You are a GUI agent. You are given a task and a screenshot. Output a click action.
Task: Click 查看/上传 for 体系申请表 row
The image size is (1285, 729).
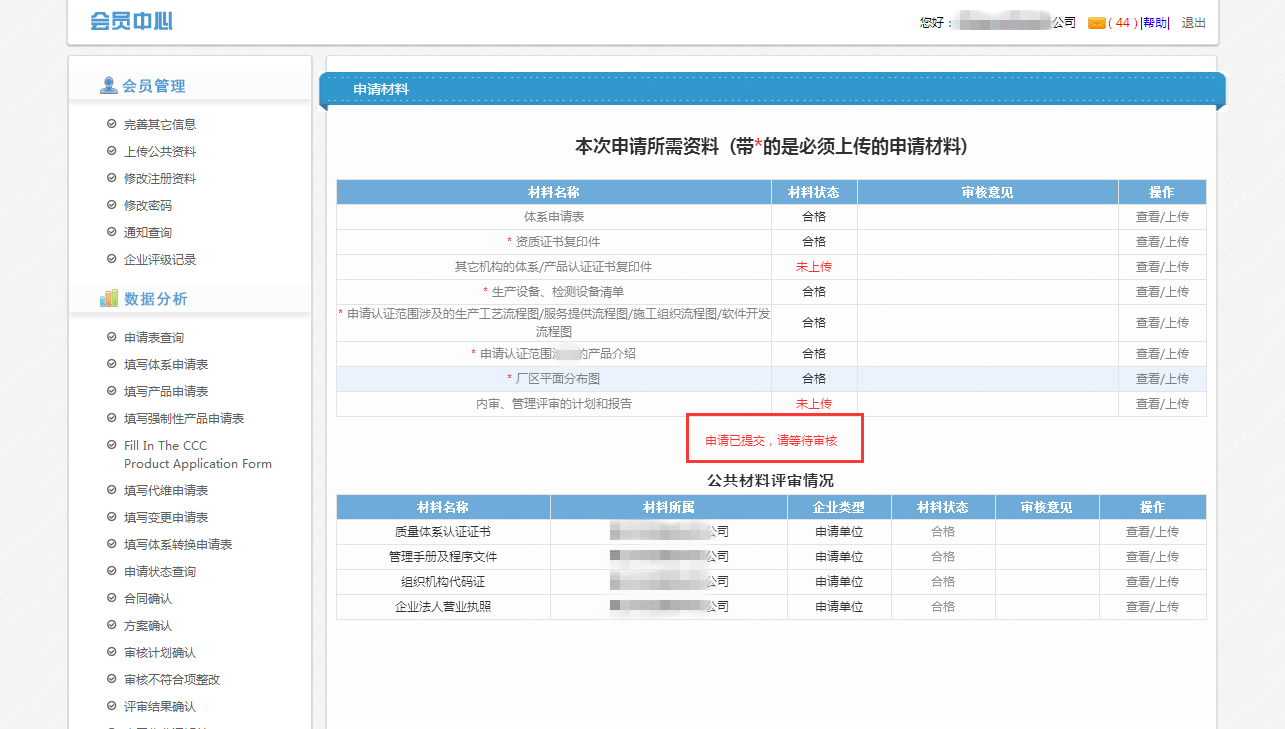pos(1161,217)
